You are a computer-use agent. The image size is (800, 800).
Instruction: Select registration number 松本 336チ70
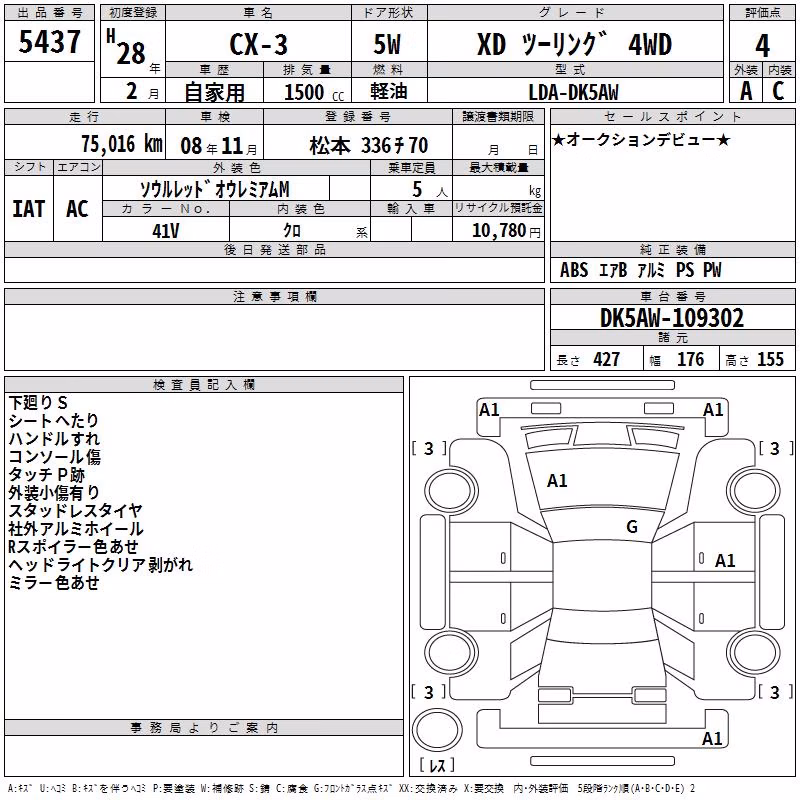(x=368, y=146)
